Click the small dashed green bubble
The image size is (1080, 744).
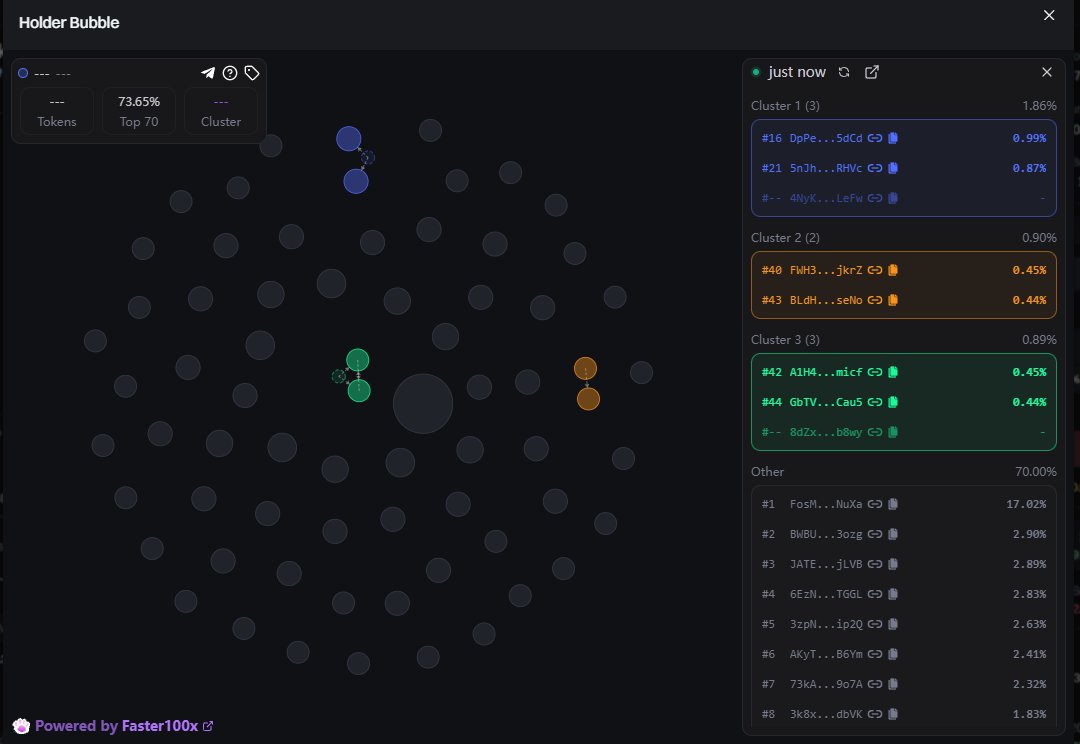click(338, 376)
